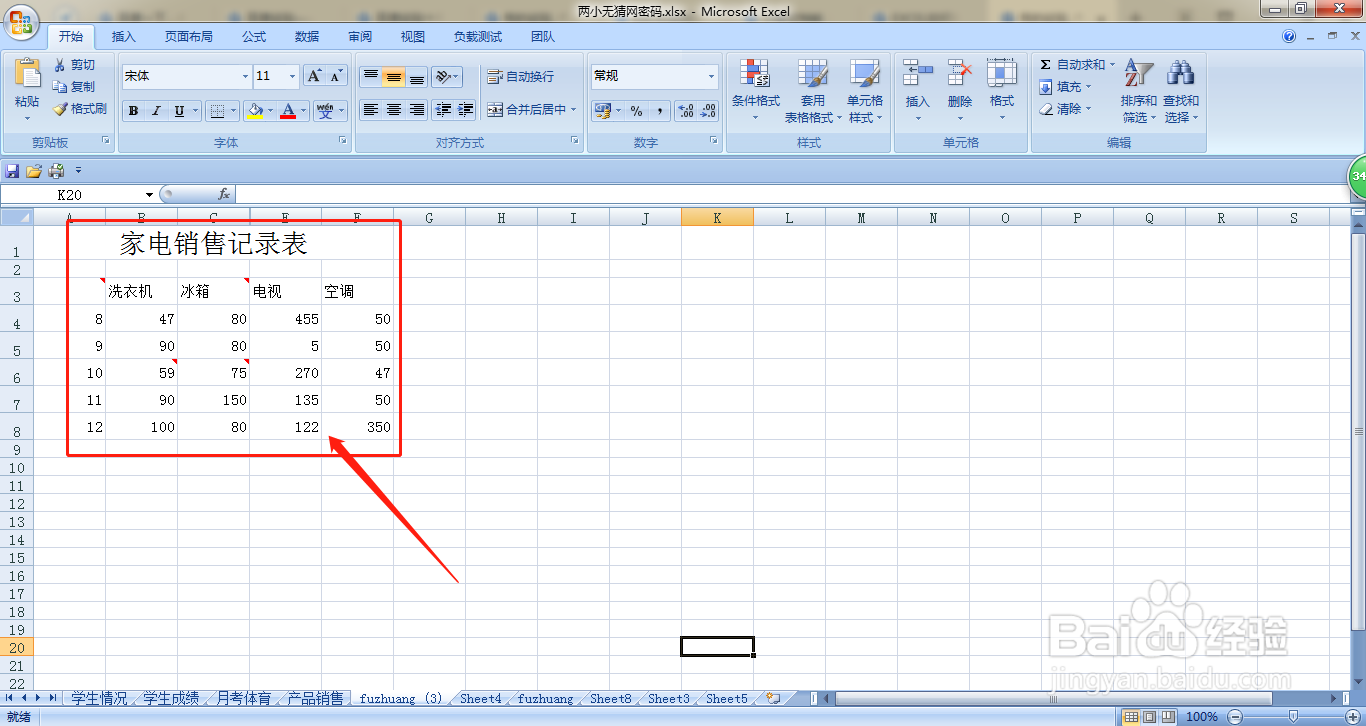Click the decrease decimal icon

(x=707, y=111)
